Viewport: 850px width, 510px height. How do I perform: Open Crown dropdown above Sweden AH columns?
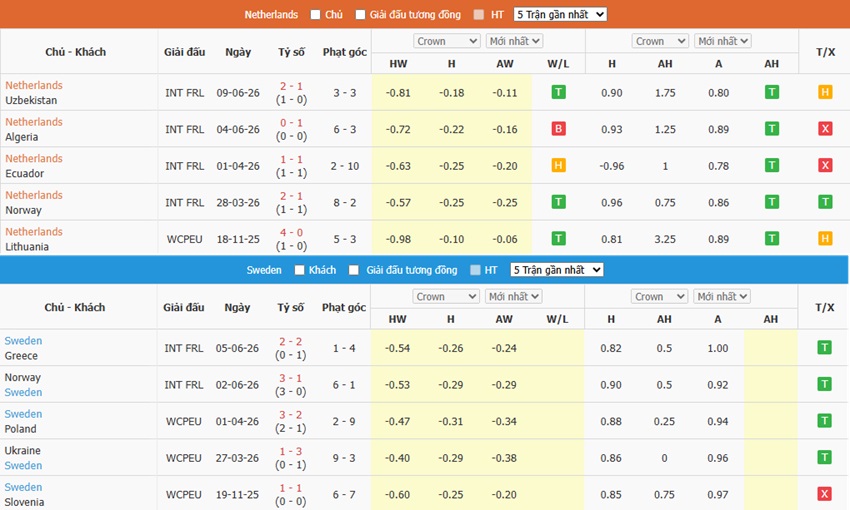(x=659, y=296)
